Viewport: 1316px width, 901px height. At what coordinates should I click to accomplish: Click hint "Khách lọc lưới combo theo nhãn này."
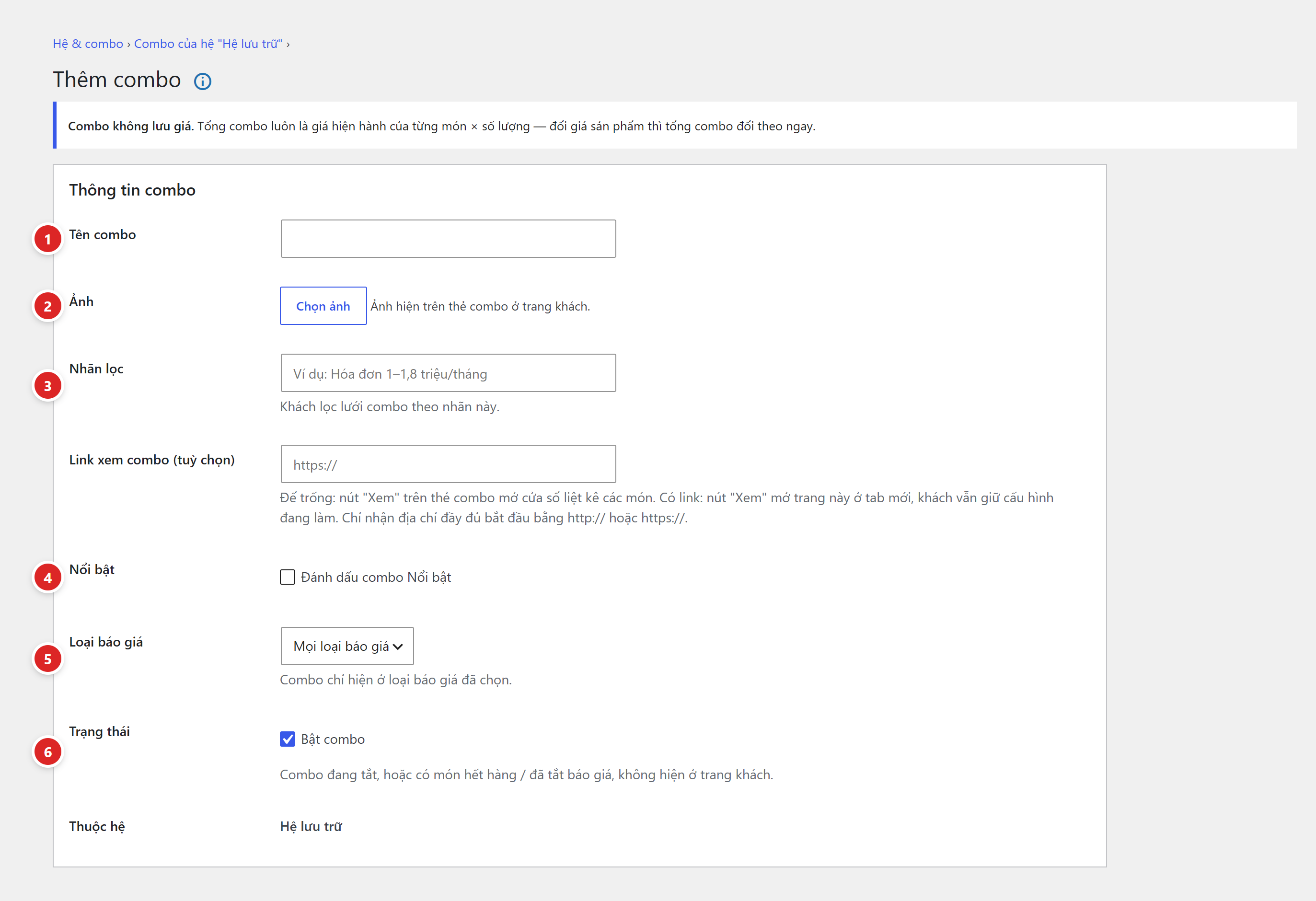tap(390, 406)
